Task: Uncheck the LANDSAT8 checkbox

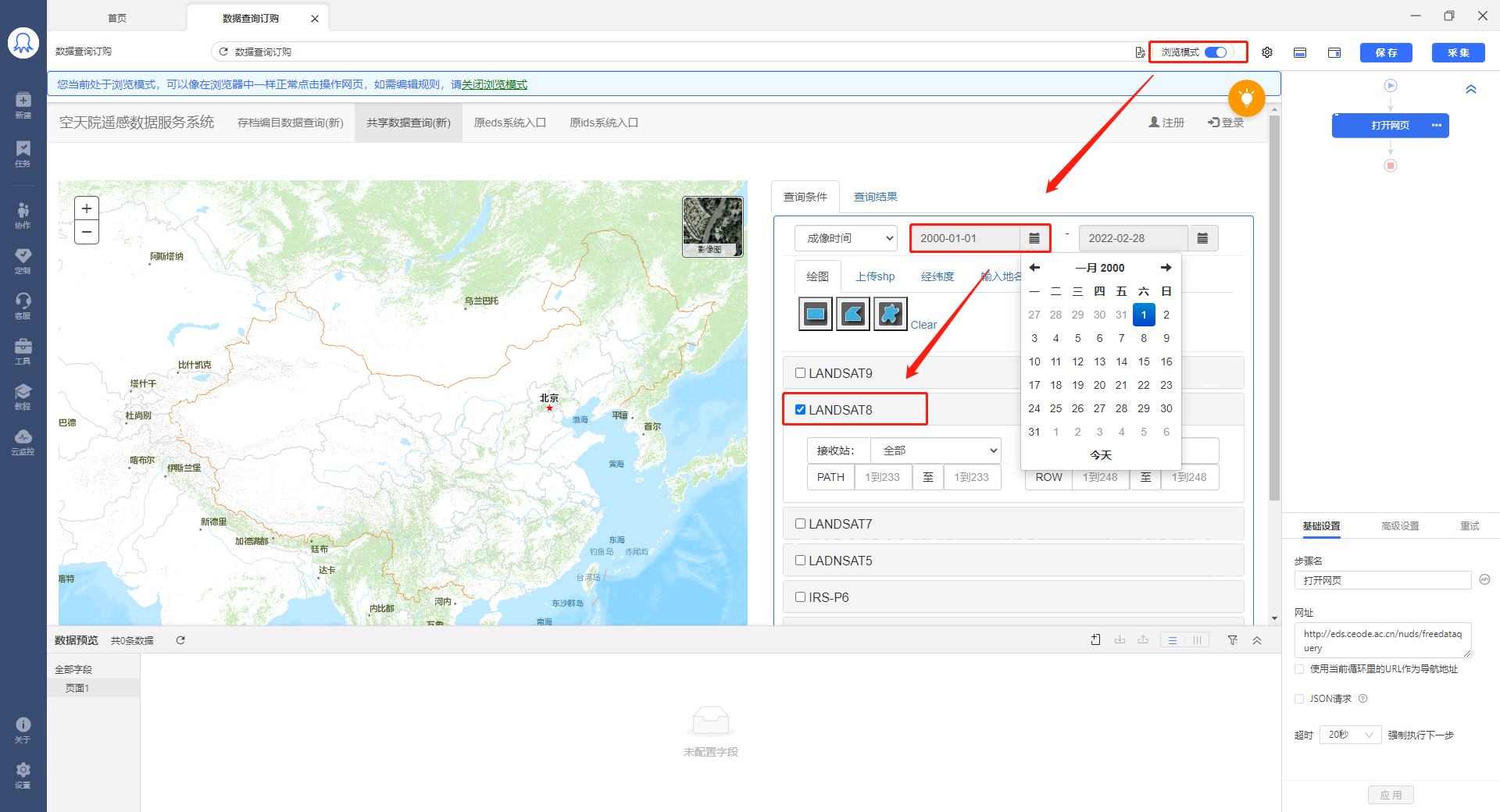Action: pyautogui.click(x=800, y=409)
